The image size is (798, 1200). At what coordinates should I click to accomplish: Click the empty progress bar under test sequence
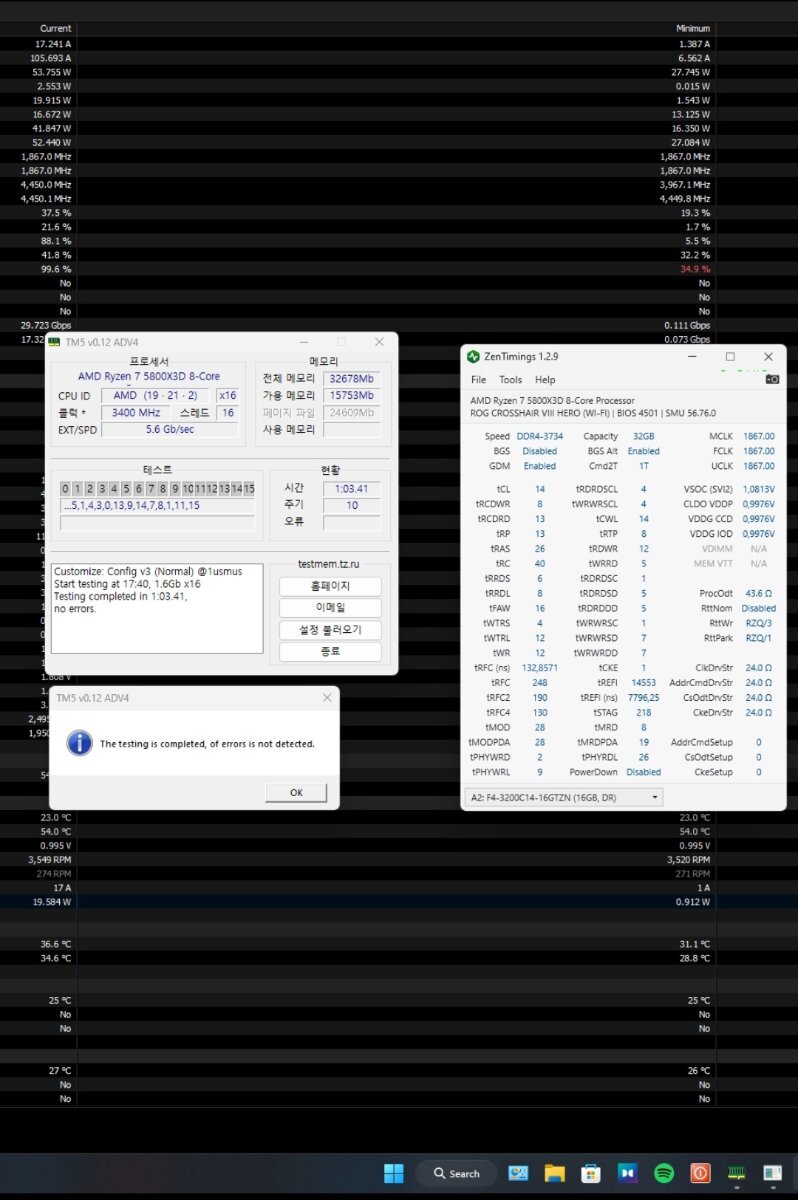pos(157,523)
